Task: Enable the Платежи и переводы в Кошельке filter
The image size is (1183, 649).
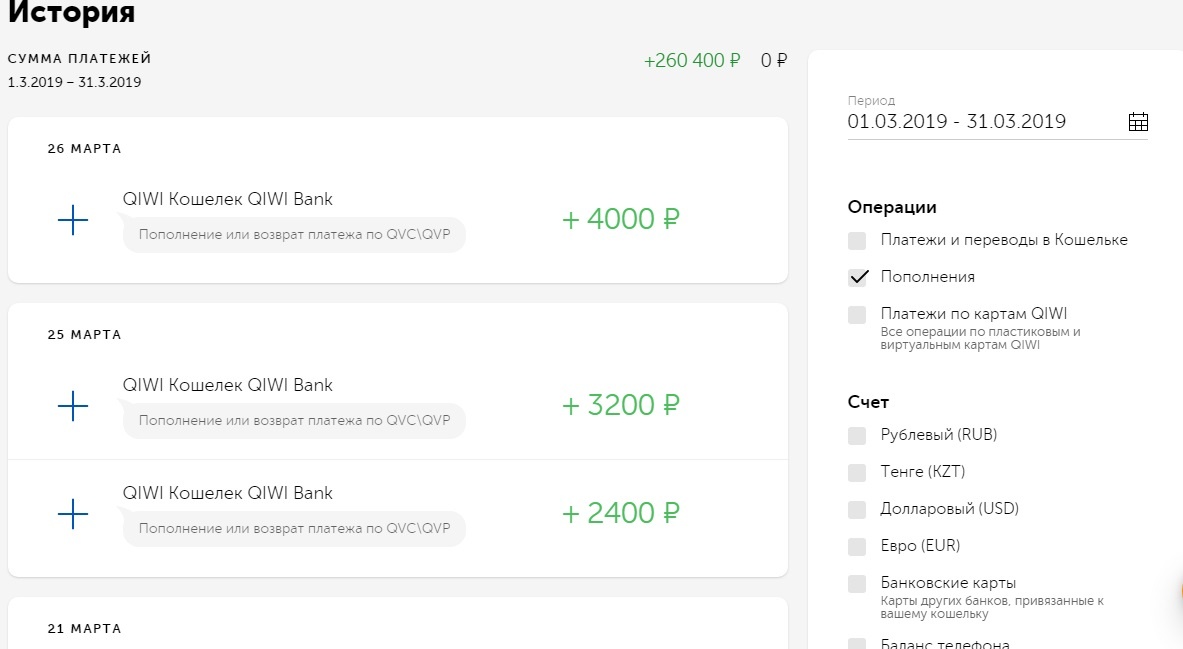Action: coord(857,240)
